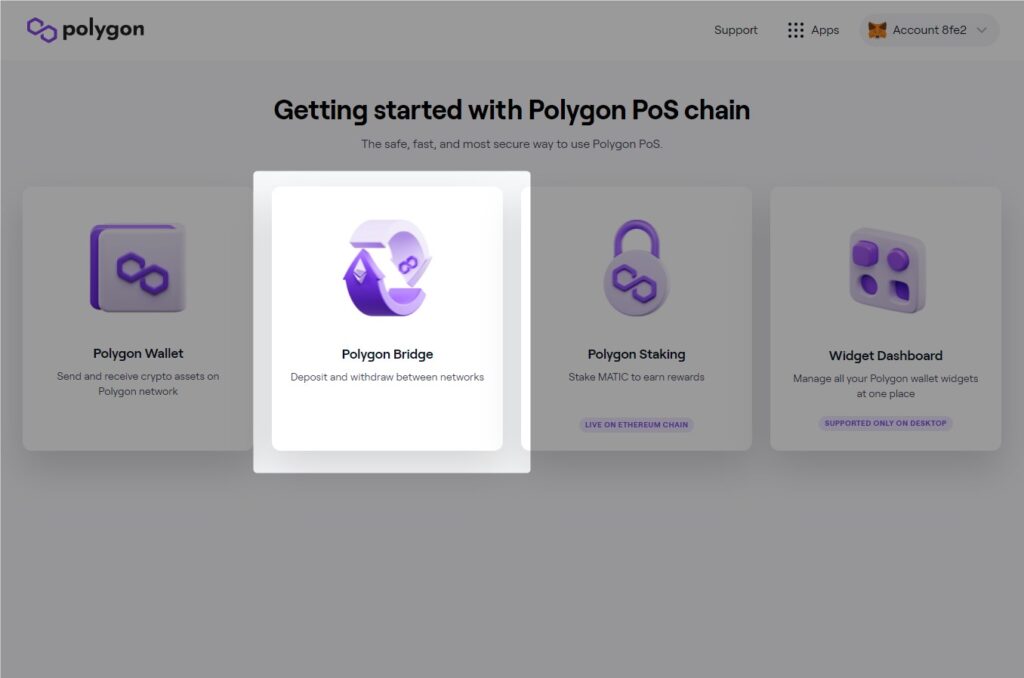Screen dimensions: 1024x678
Task: Open the Support link
Action: point(735,30)
